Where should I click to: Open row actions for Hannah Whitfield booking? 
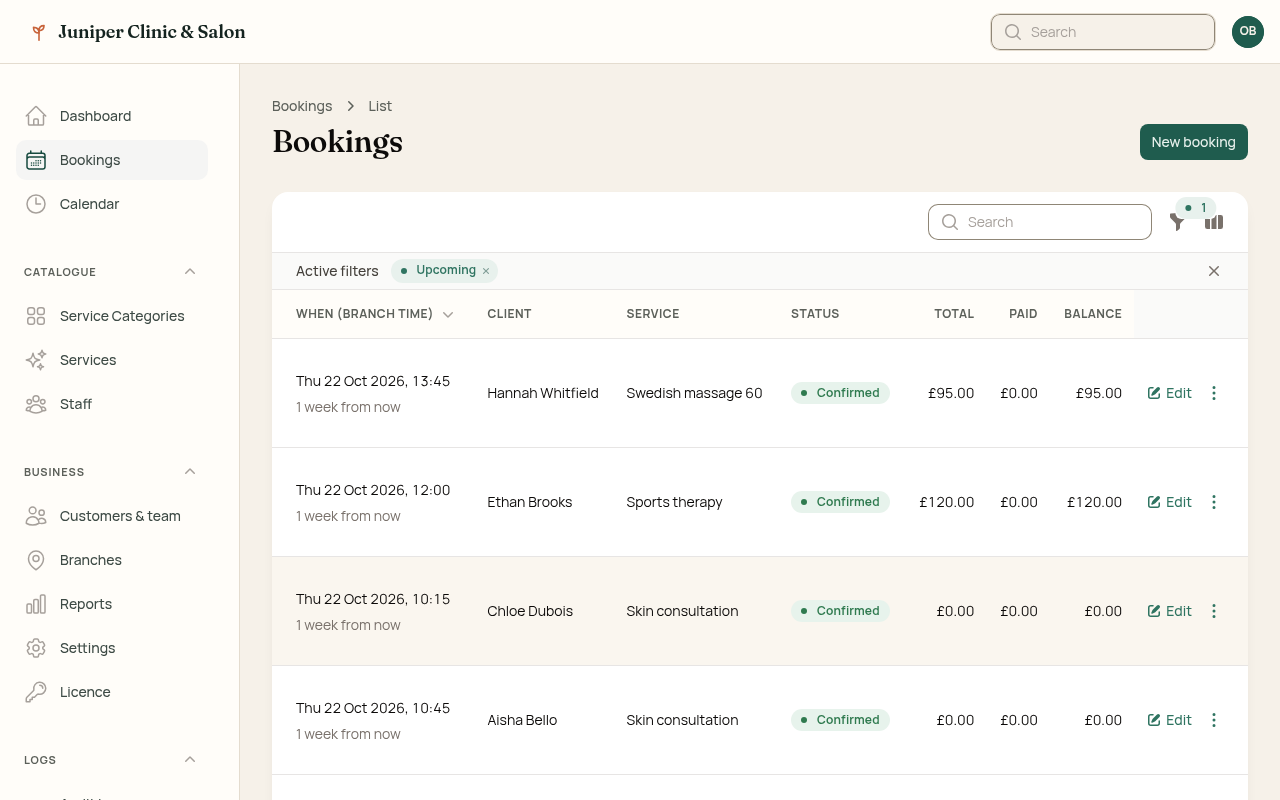(x=1214, y=393)
